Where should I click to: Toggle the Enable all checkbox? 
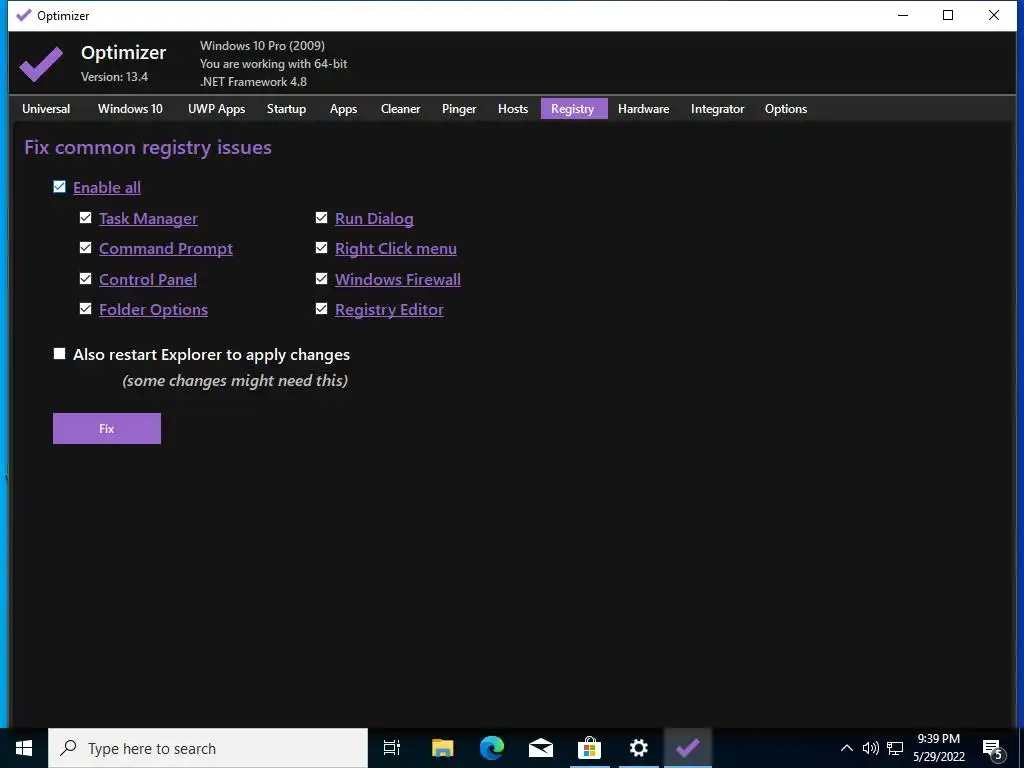(59, 187)
